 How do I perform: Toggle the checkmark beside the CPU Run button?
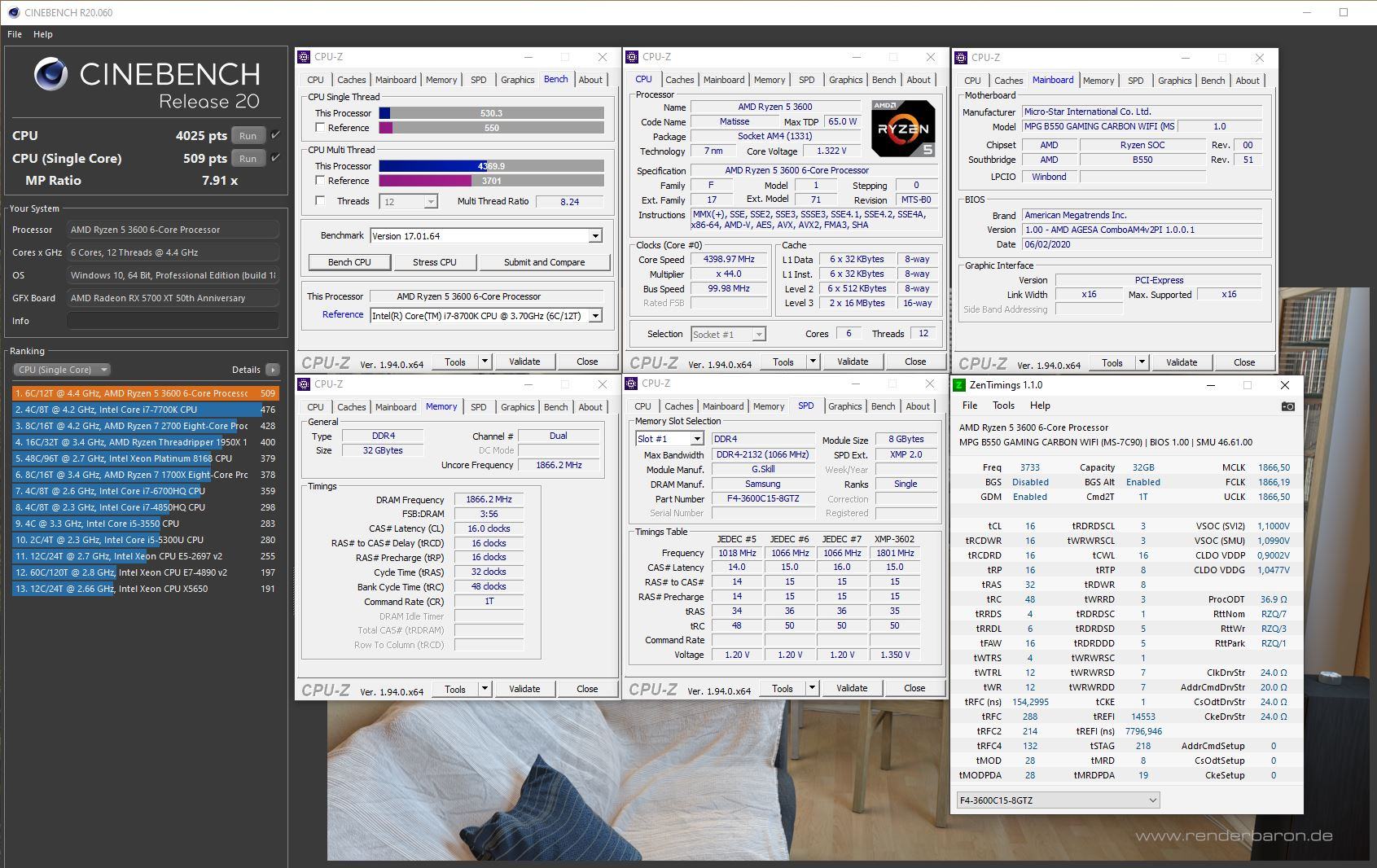click(275, 135)
